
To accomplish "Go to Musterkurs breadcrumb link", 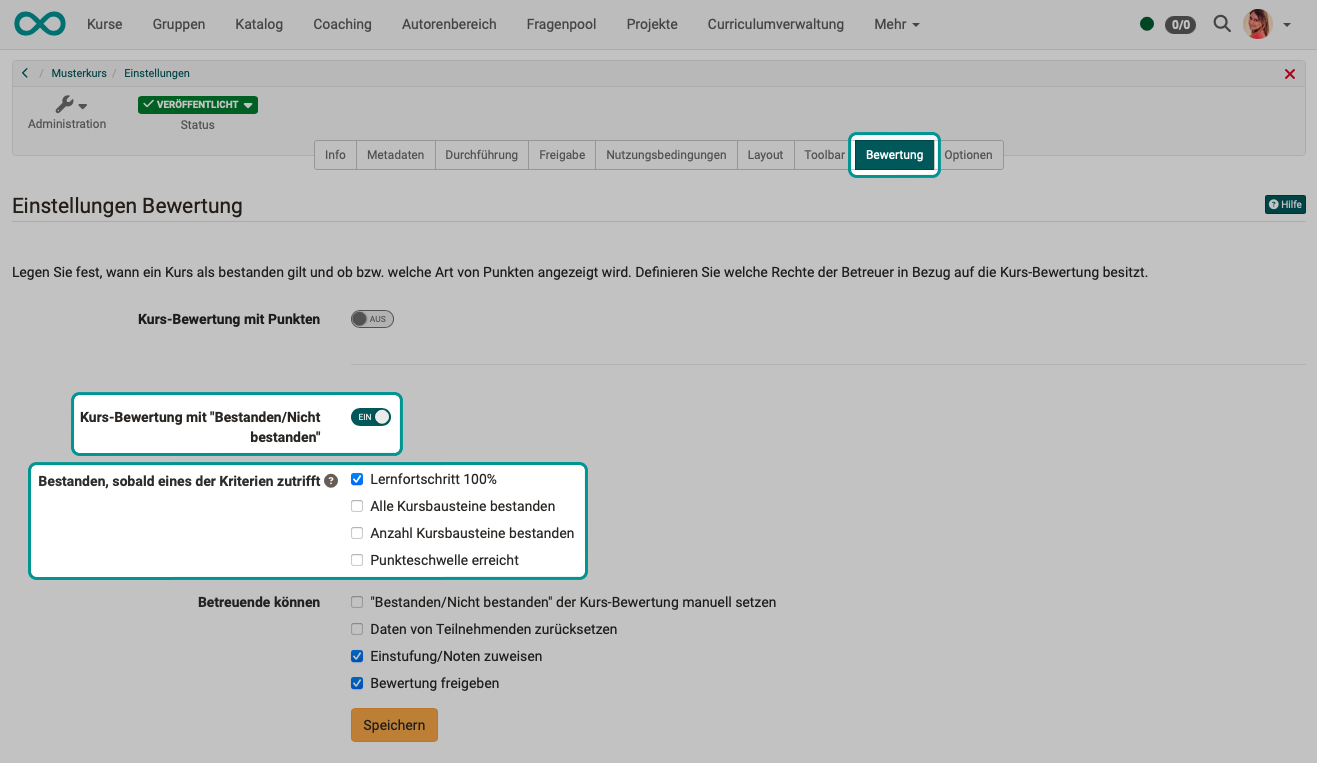I will (x=79, y=73).
